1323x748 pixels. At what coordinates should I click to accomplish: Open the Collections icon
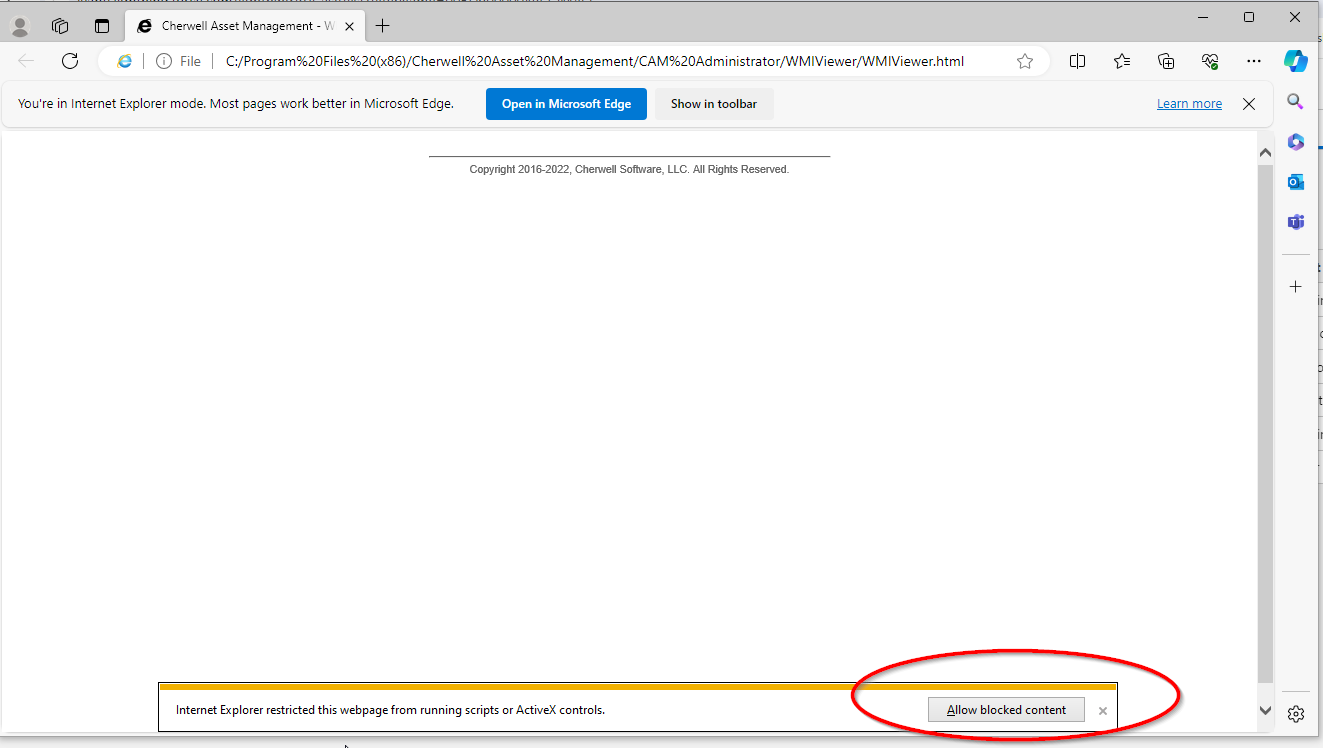coord(1166,61)
